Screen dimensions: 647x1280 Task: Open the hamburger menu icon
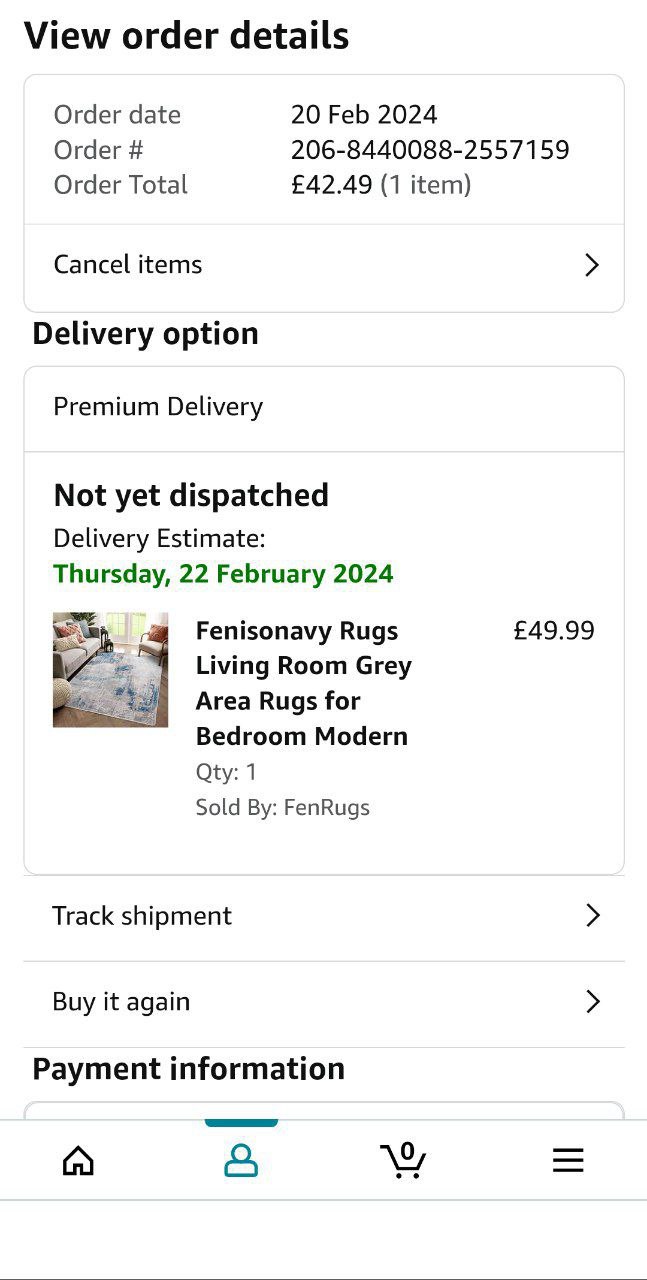(568, 1160)
